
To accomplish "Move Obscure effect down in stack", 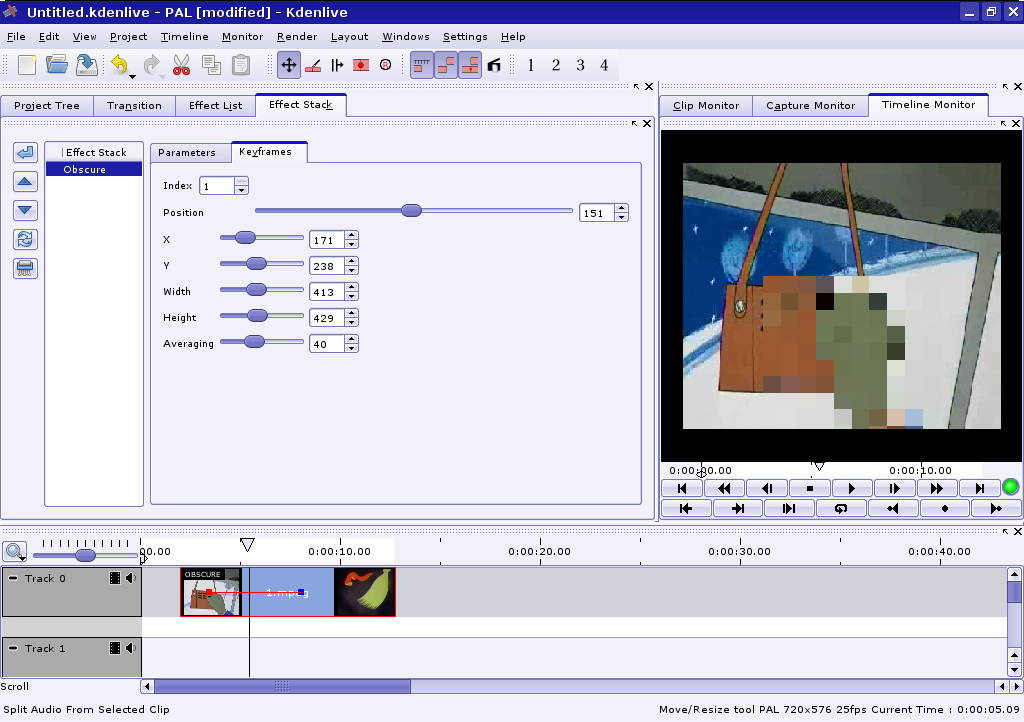I will (x=25, y=210).
